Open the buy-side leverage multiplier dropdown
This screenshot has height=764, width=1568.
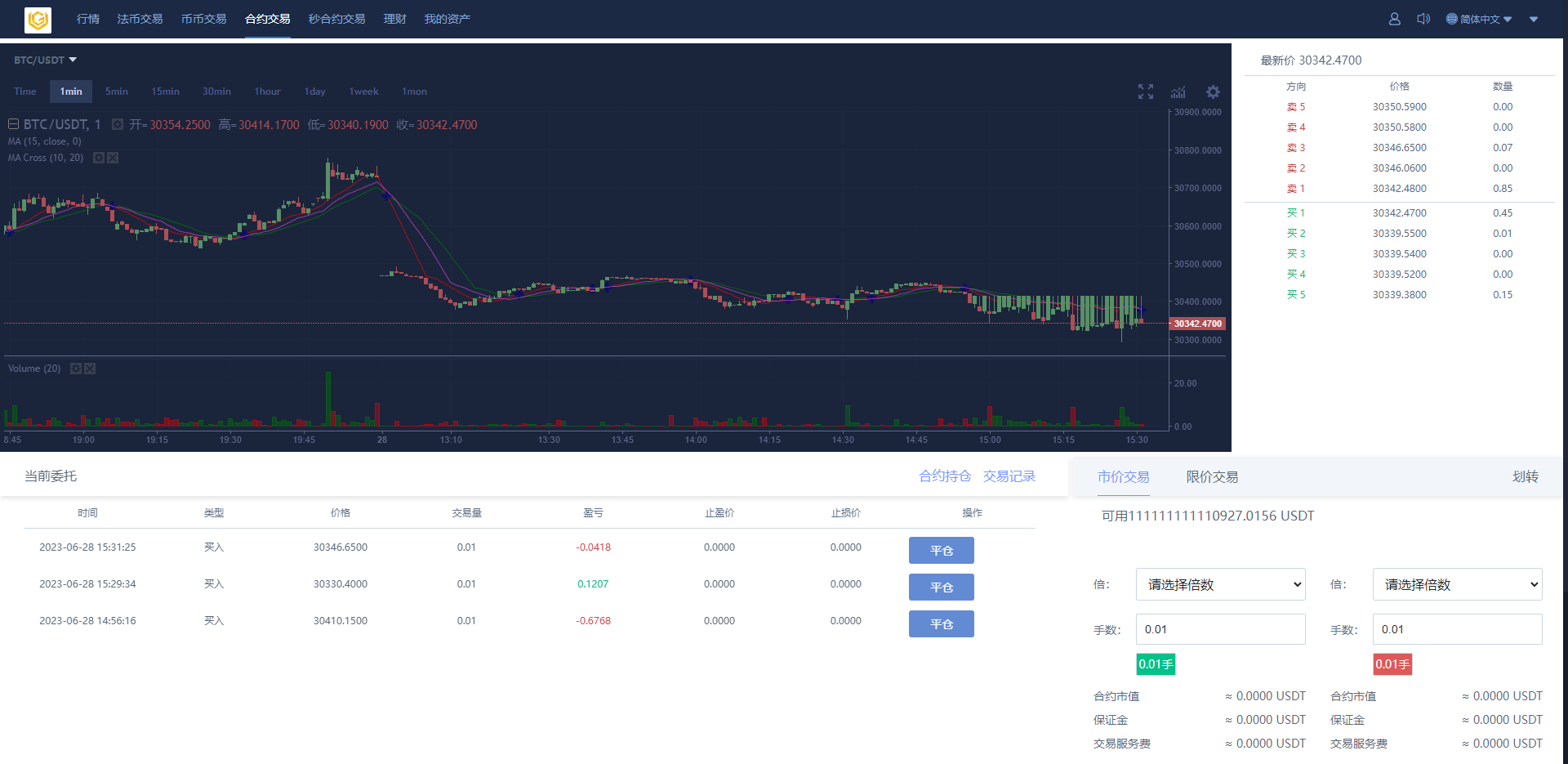click(1220, 584)
